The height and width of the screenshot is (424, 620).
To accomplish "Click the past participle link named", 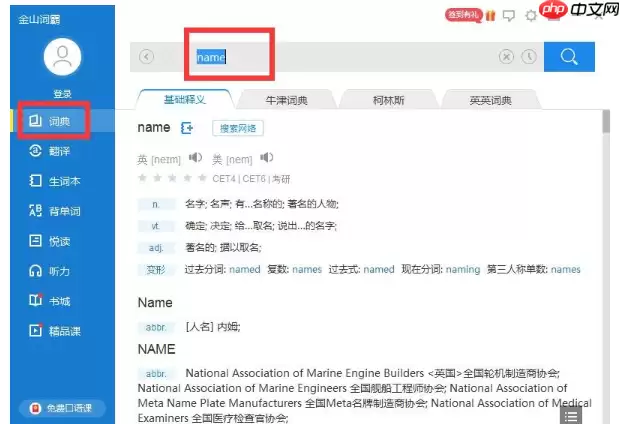I will (x=245, y=269).
